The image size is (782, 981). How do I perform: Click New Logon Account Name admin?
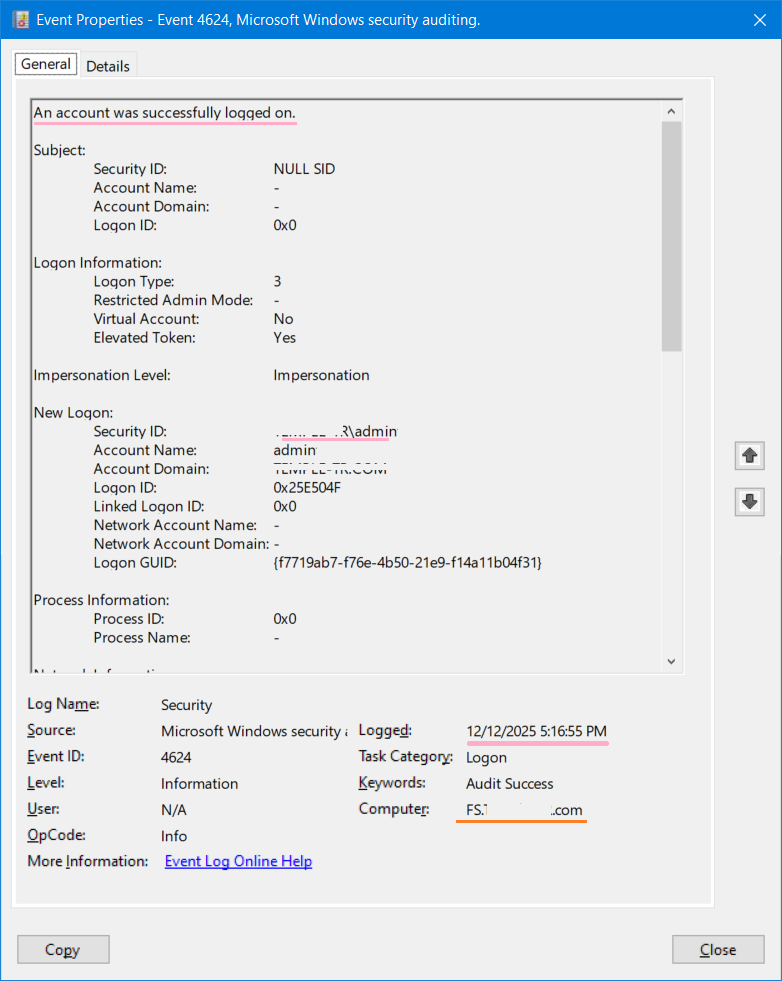295,450
